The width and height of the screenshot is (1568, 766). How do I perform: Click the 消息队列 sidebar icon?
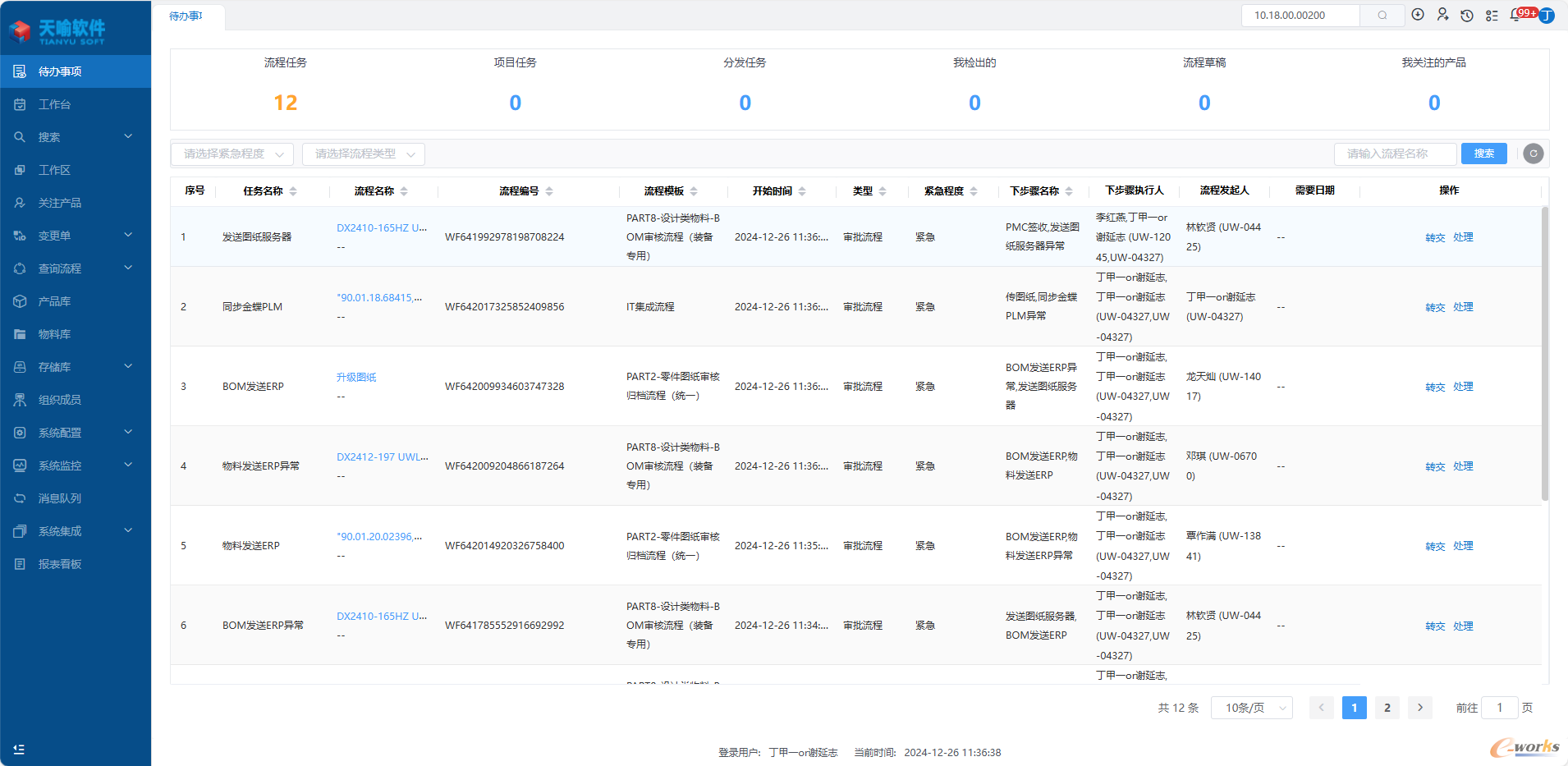20,498
